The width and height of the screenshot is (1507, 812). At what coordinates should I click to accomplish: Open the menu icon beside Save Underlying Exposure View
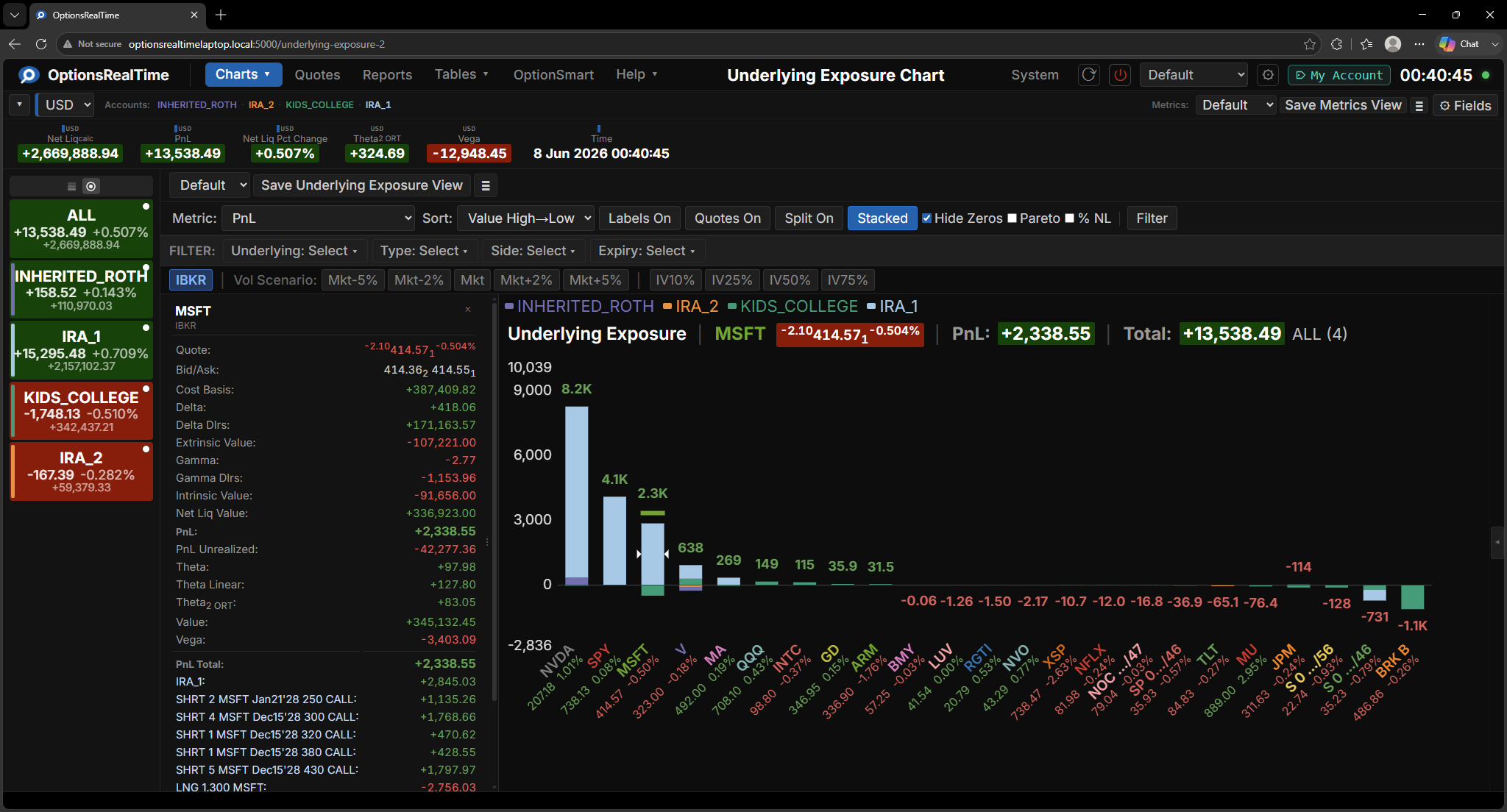coord(486,186)
